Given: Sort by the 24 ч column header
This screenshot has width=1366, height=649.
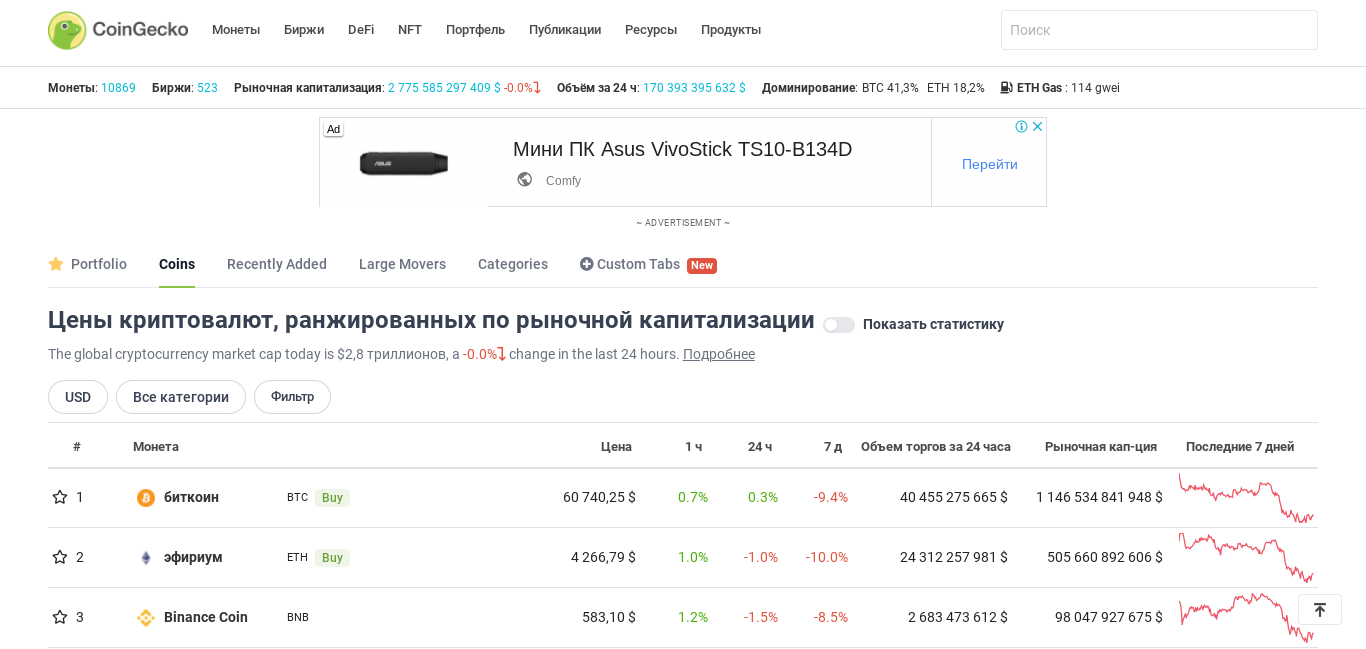Looking at the screenshot, I should [x=760, y=446].
